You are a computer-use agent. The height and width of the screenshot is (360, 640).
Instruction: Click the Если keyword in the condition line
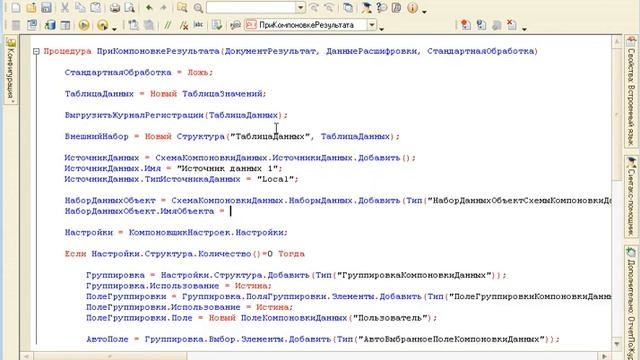(75, 254)
